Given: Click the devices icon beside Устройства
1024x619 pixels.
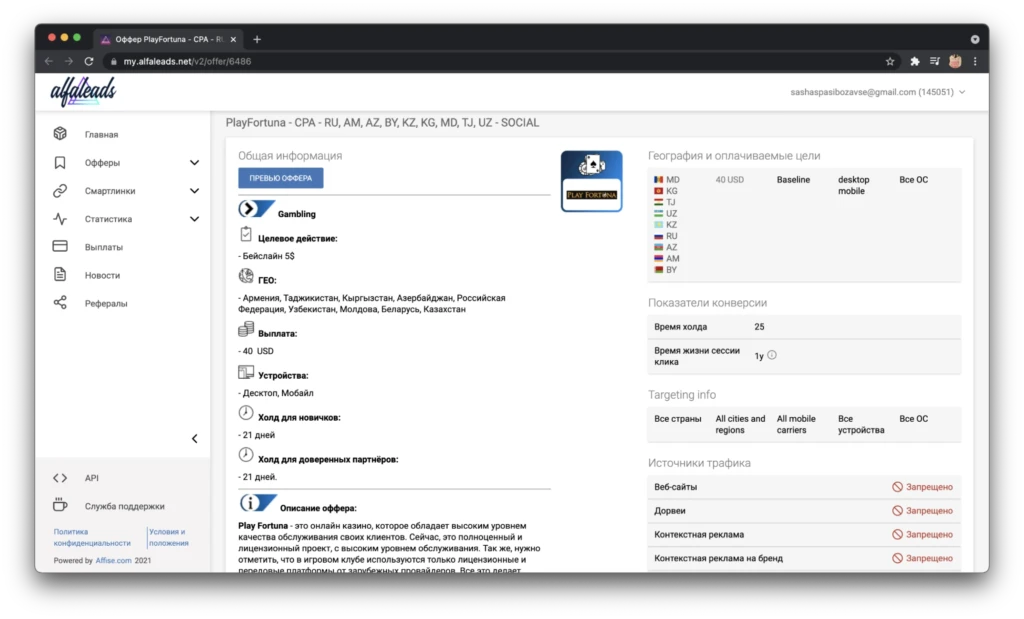Looking at the screenshot, I should coord(246,372).
